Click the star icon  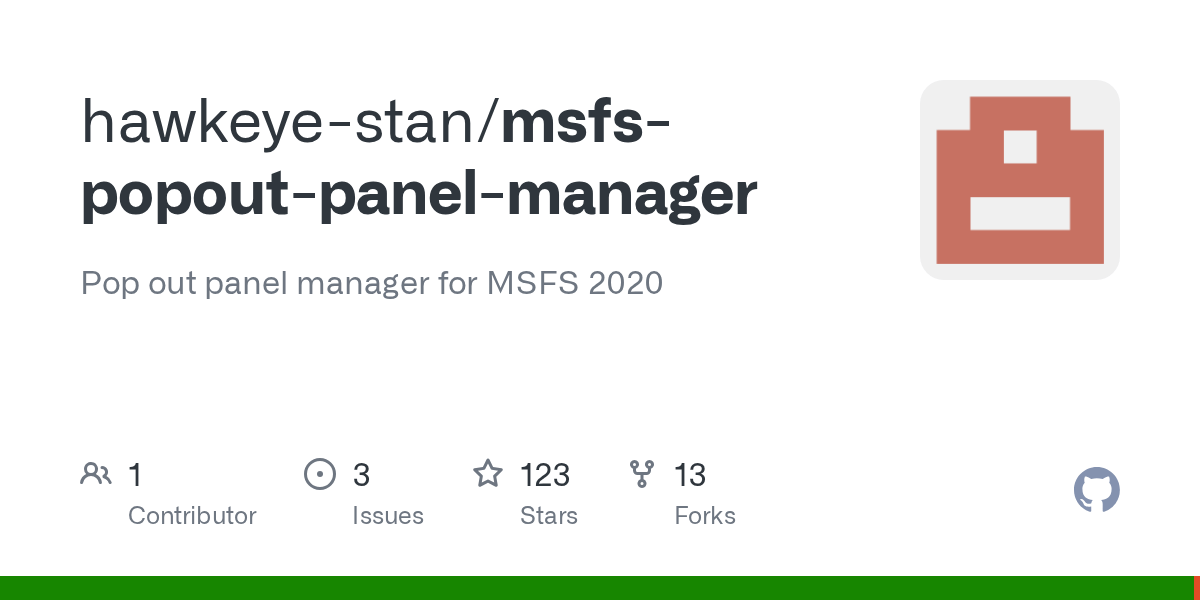488,473
